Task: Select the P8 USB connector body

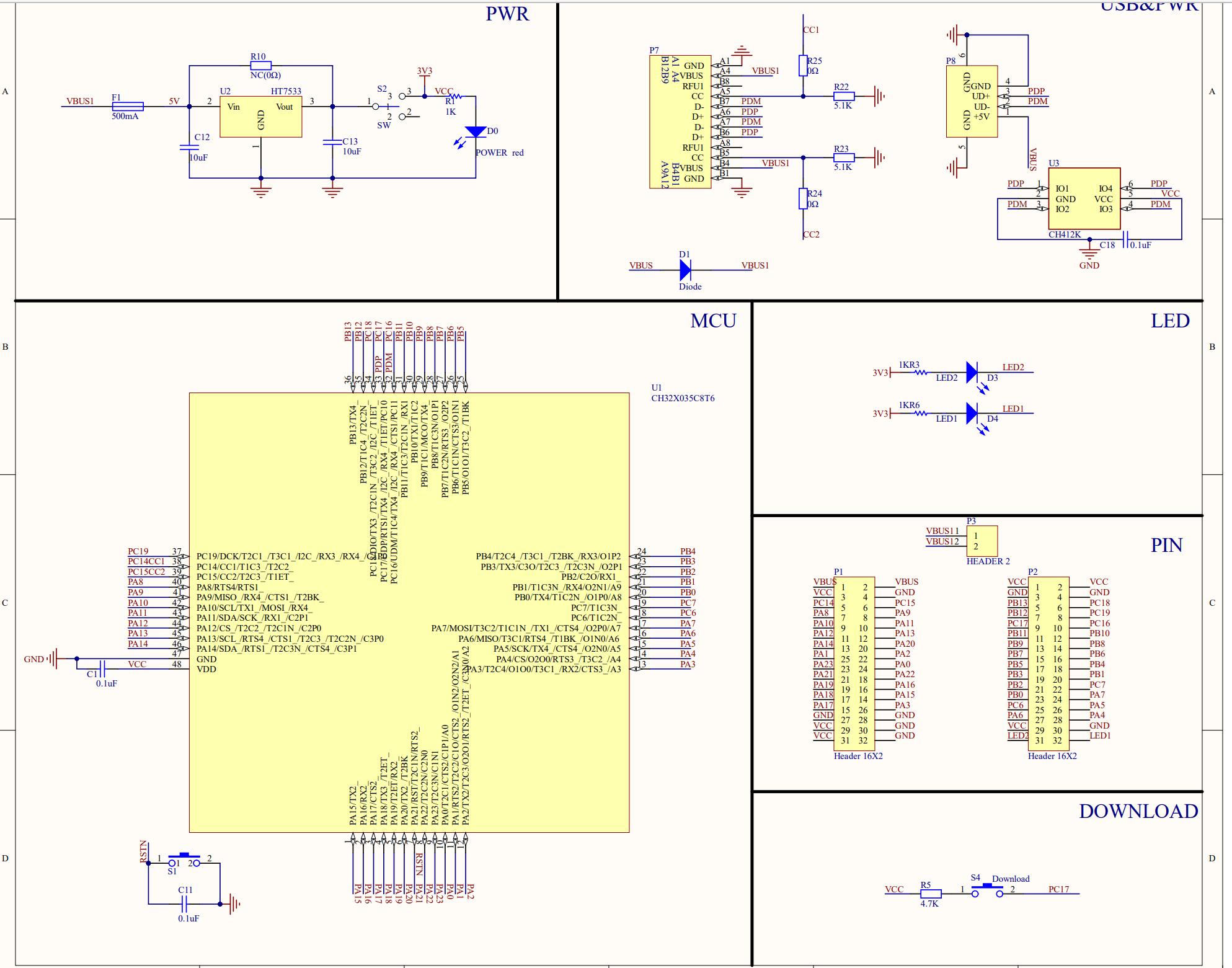Action: point(972,102)
